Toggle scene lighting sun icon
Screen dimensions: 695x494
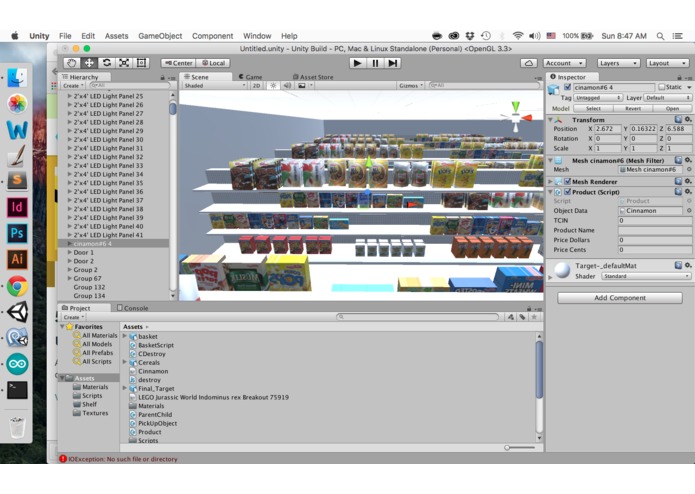coord(273,86)
